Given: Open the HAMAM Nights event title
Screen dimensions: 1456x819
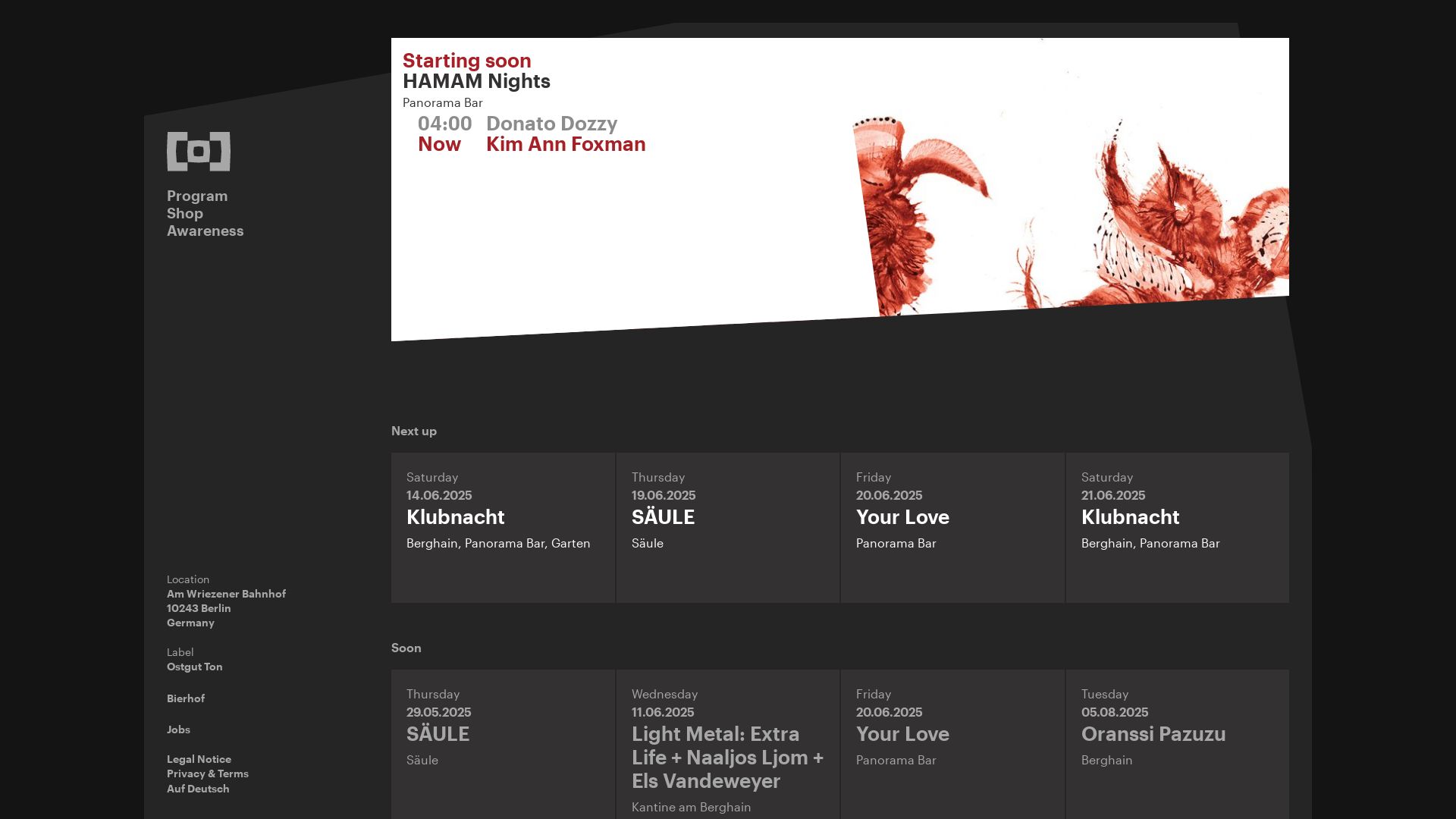Looking at the screenshot, I should tap(476, 81).
